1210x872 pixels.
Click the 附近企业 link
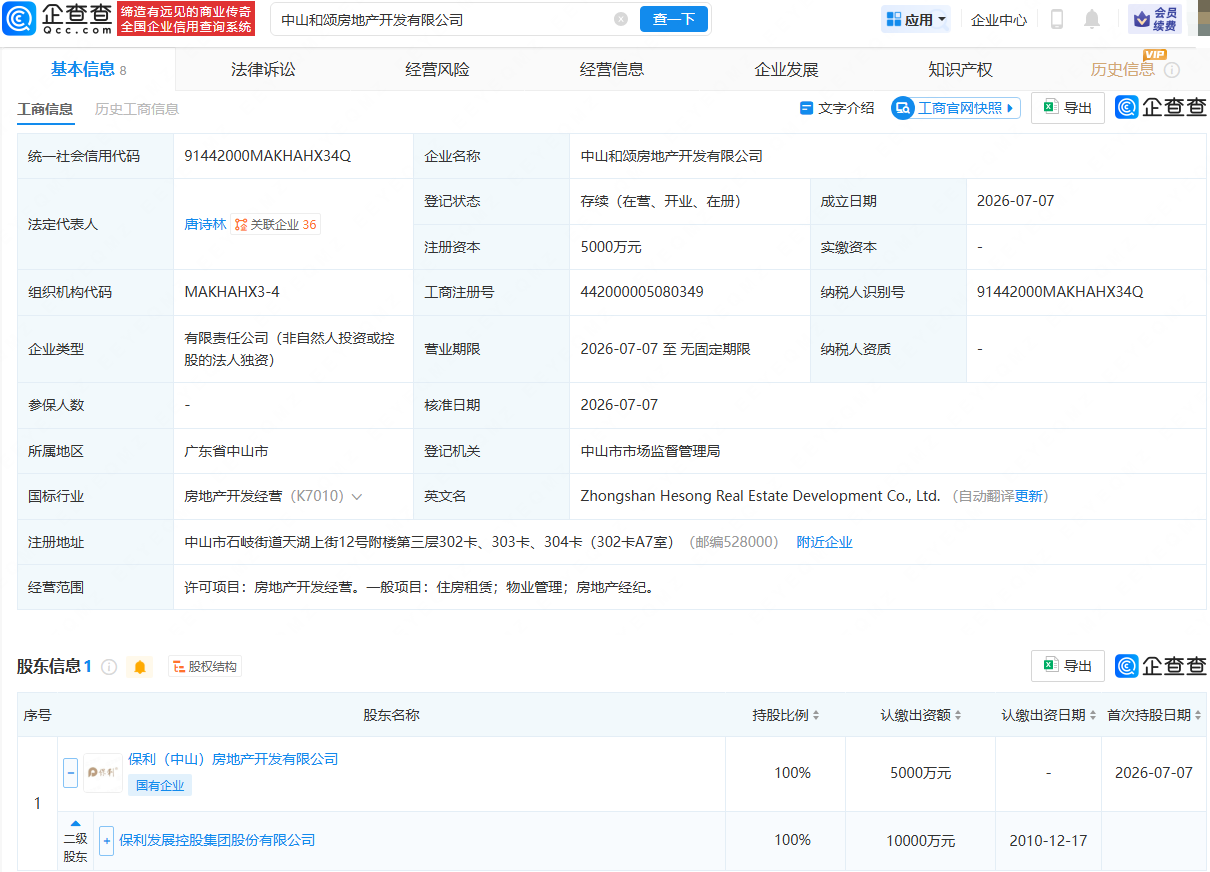point(824,542)
